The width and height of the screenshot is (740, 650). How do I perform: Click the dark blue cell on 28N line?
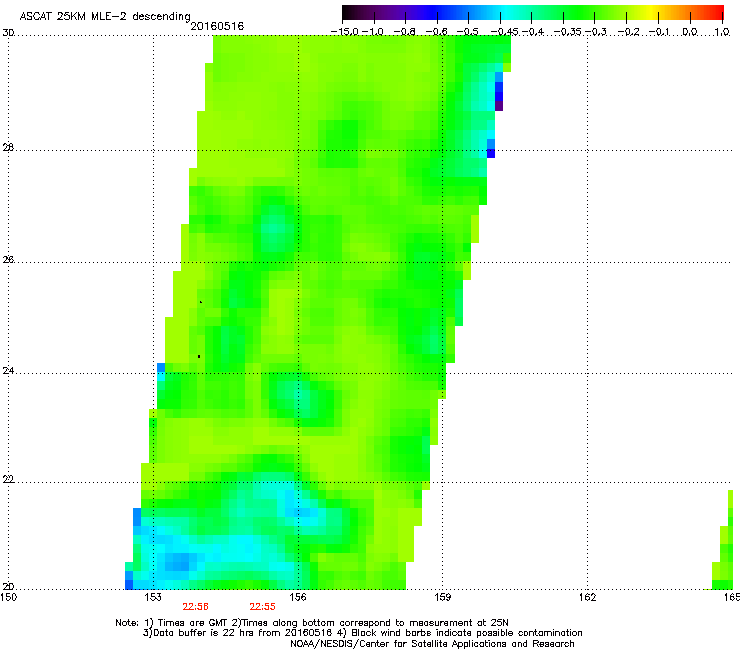point(491,153)
